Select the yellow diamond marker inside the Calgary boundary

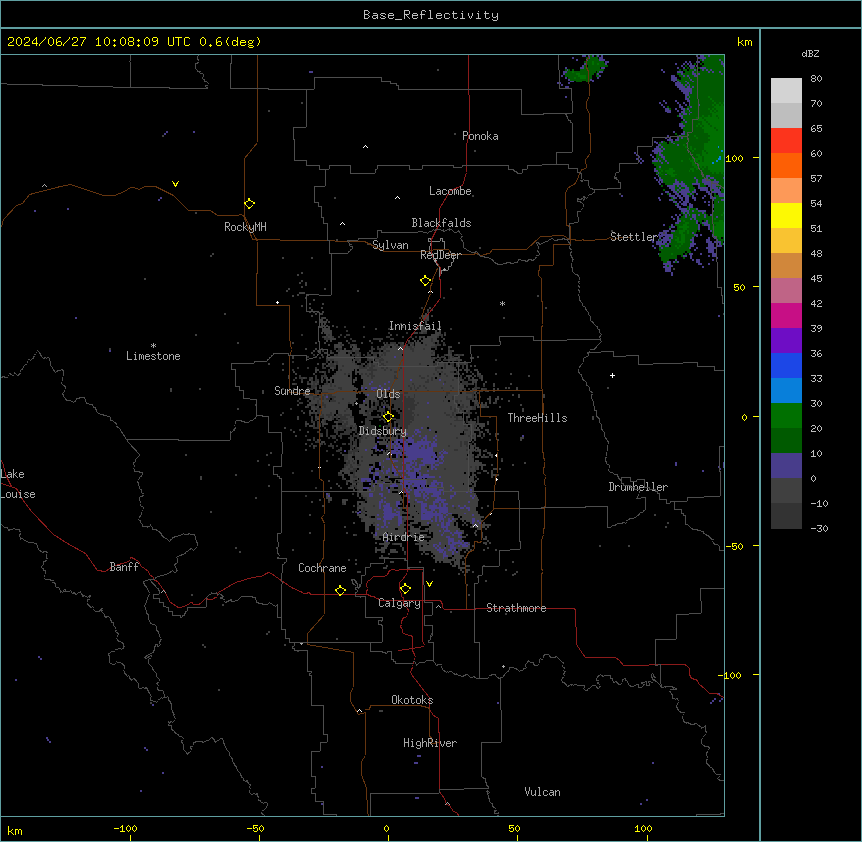coord(405,589)
